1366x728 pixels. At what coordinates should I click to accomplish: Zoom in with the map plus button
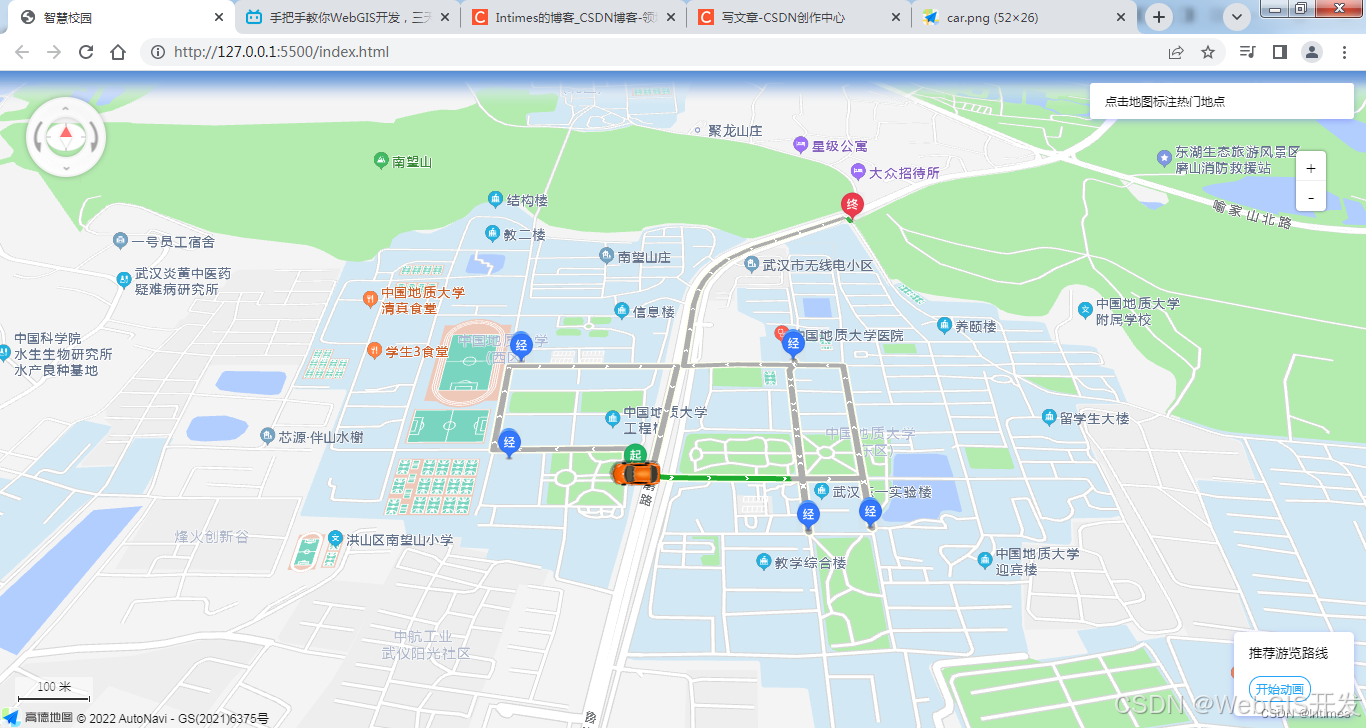(x=1311, y=168)
